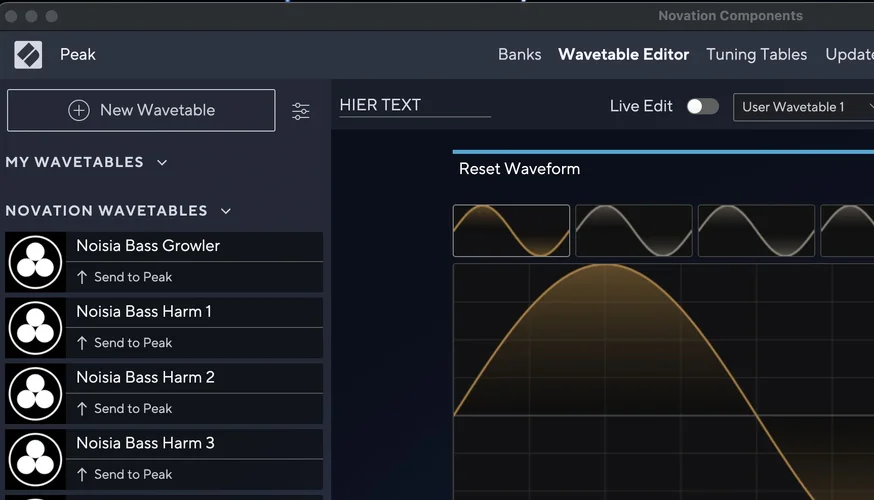Screen dimensions: 874x500
Task: Select the Noisia Bass Growler wavetable name
Action: tap(148, 246)
